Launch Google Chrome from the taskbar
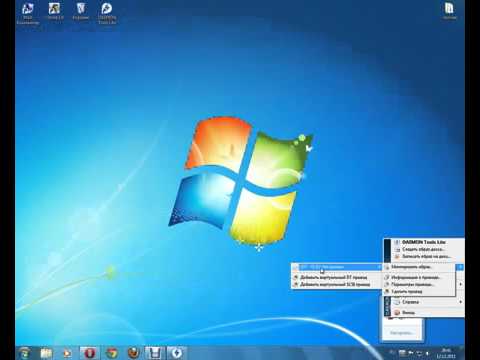 [112, 353]
